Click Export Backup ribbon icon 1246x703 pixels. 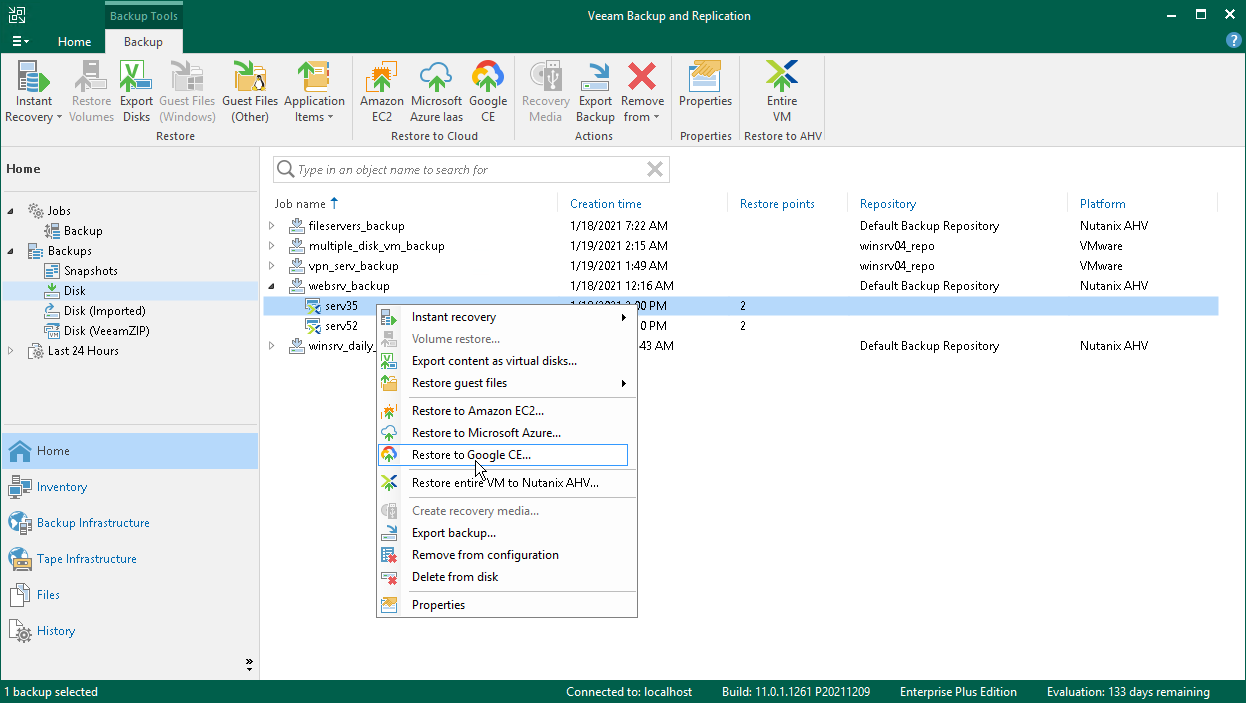coord(595,91)
